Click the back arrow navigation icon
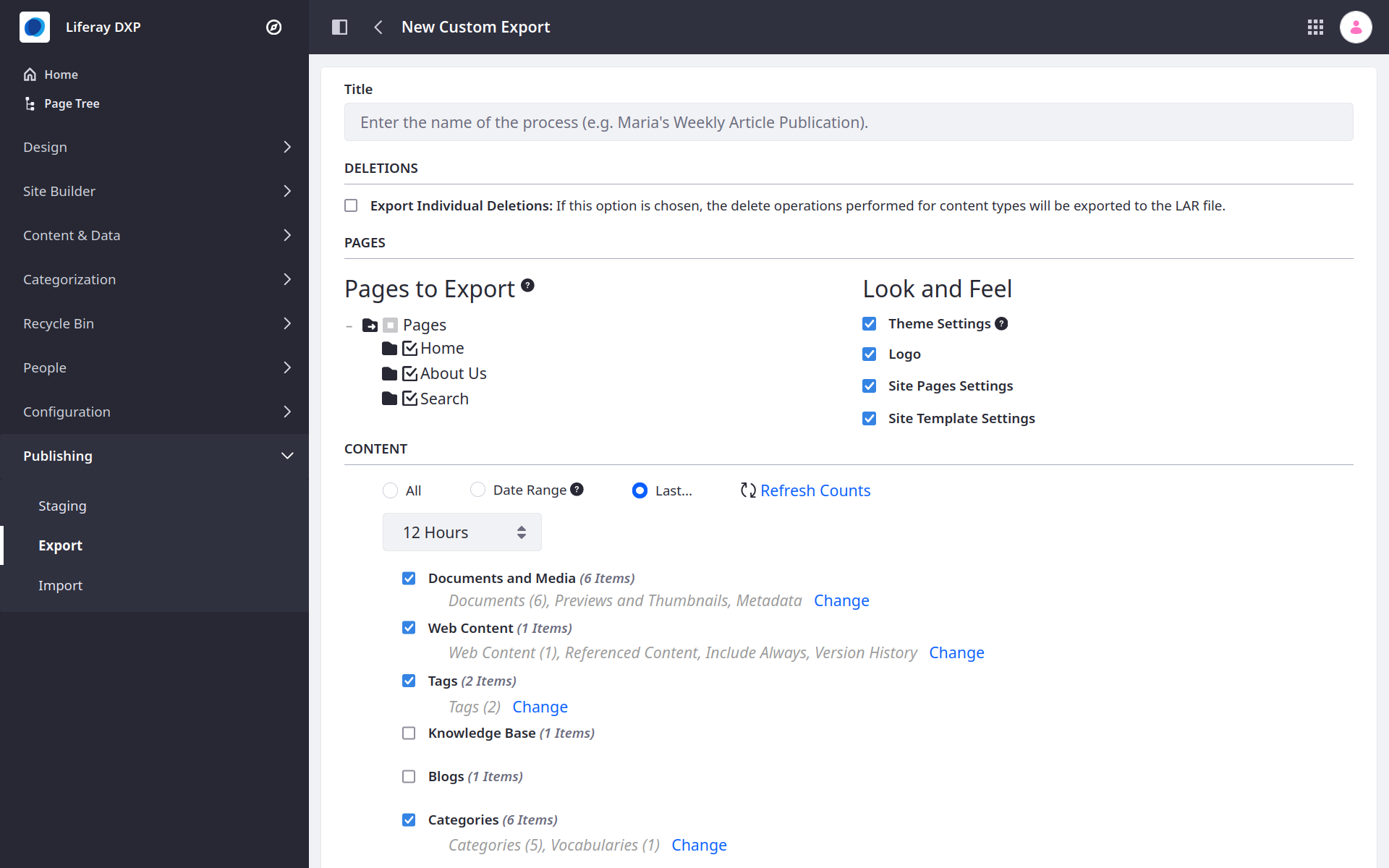 coord(378,27)
